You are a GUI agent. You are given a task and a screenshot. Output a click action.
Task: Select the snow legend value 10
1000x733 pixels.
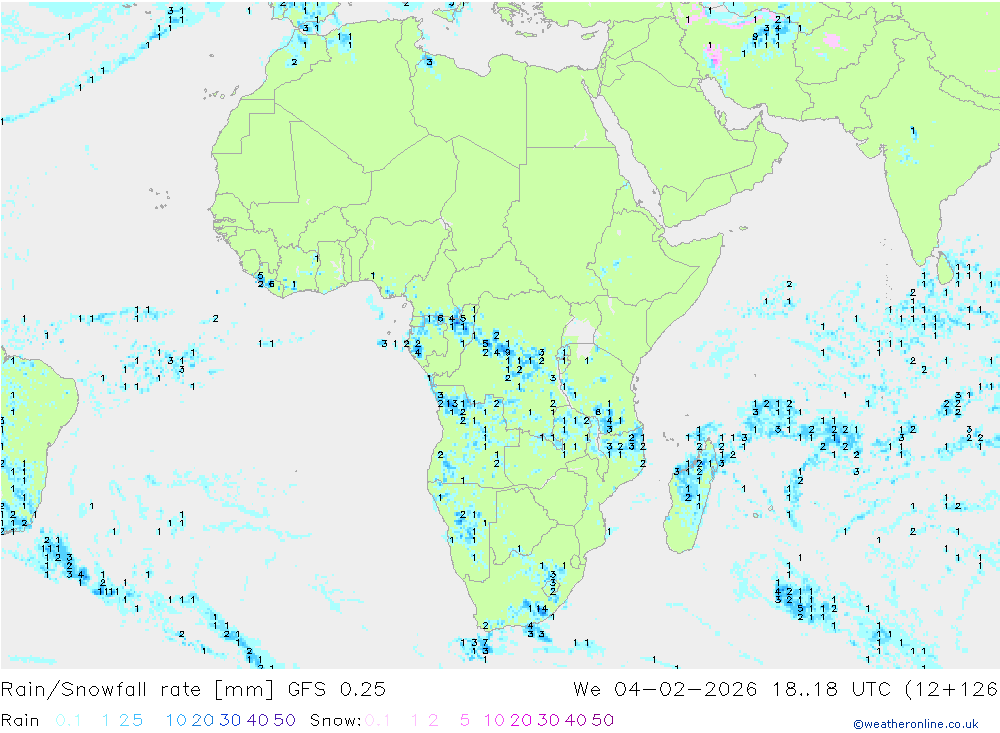(x=494, y=720)
